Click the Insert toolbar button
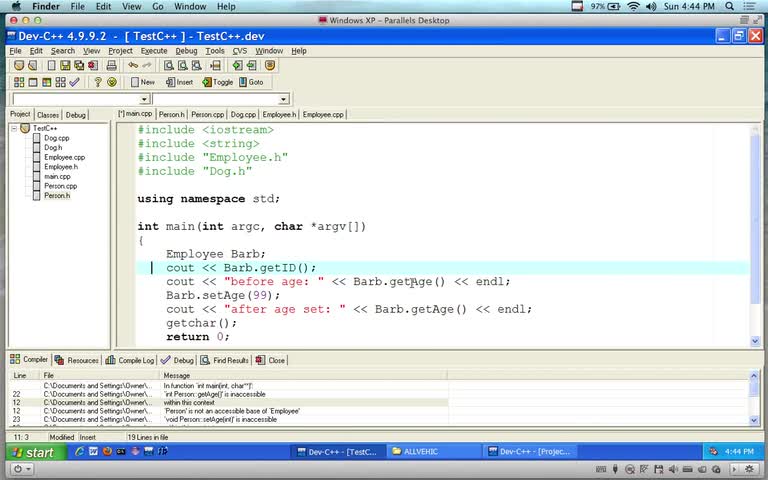768x480 pixels. 179,82
